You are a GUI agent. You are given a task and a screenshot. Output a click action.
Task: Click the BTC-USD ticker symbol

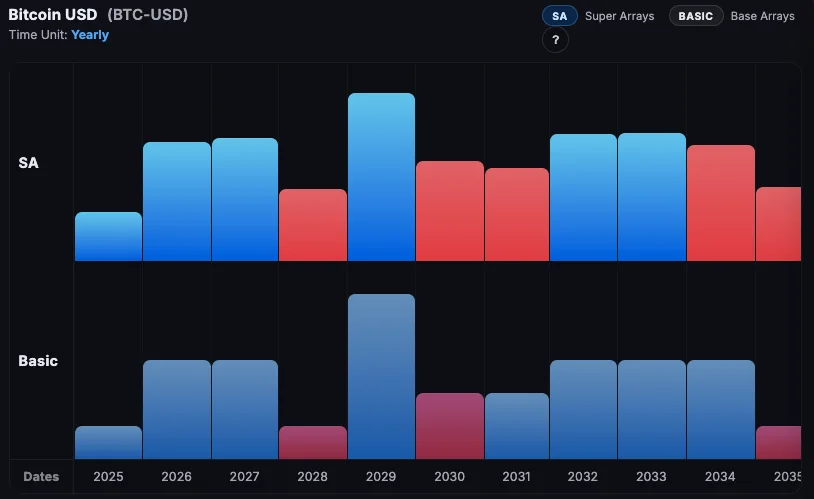click(x=147, y=15)
